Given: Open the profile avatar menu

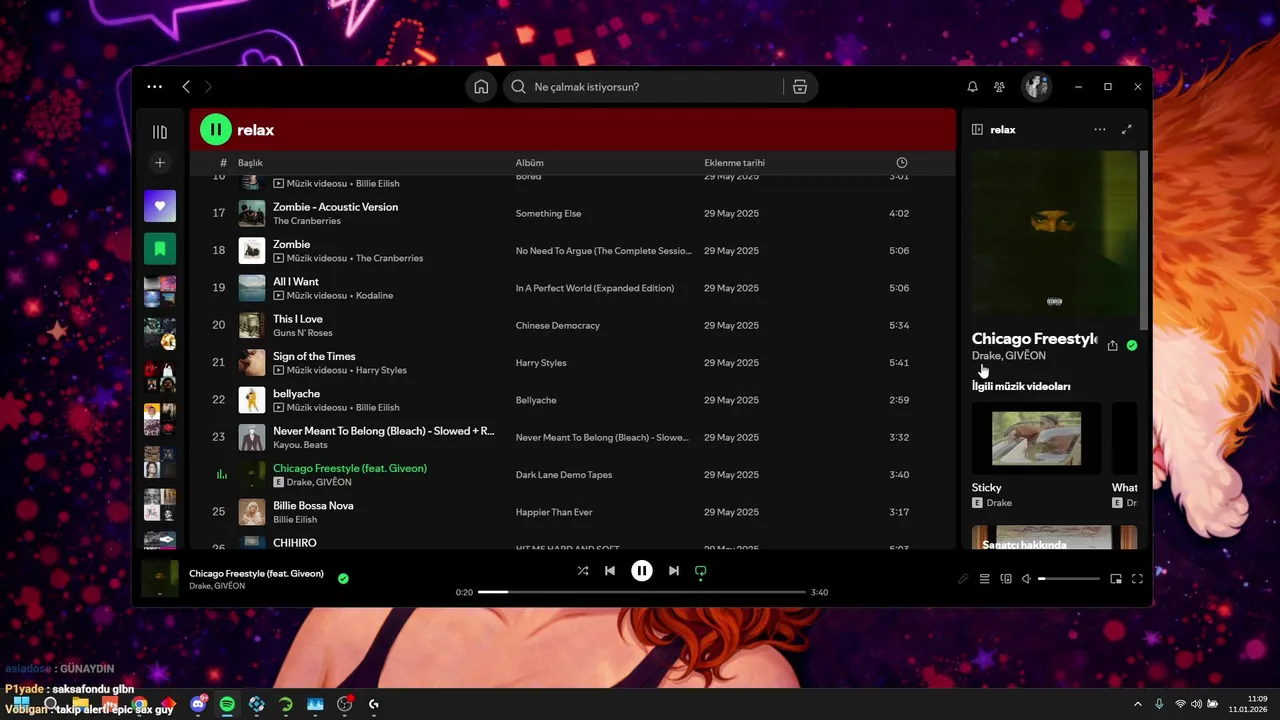Looking at the screenshot, I should click(1036, 87).
